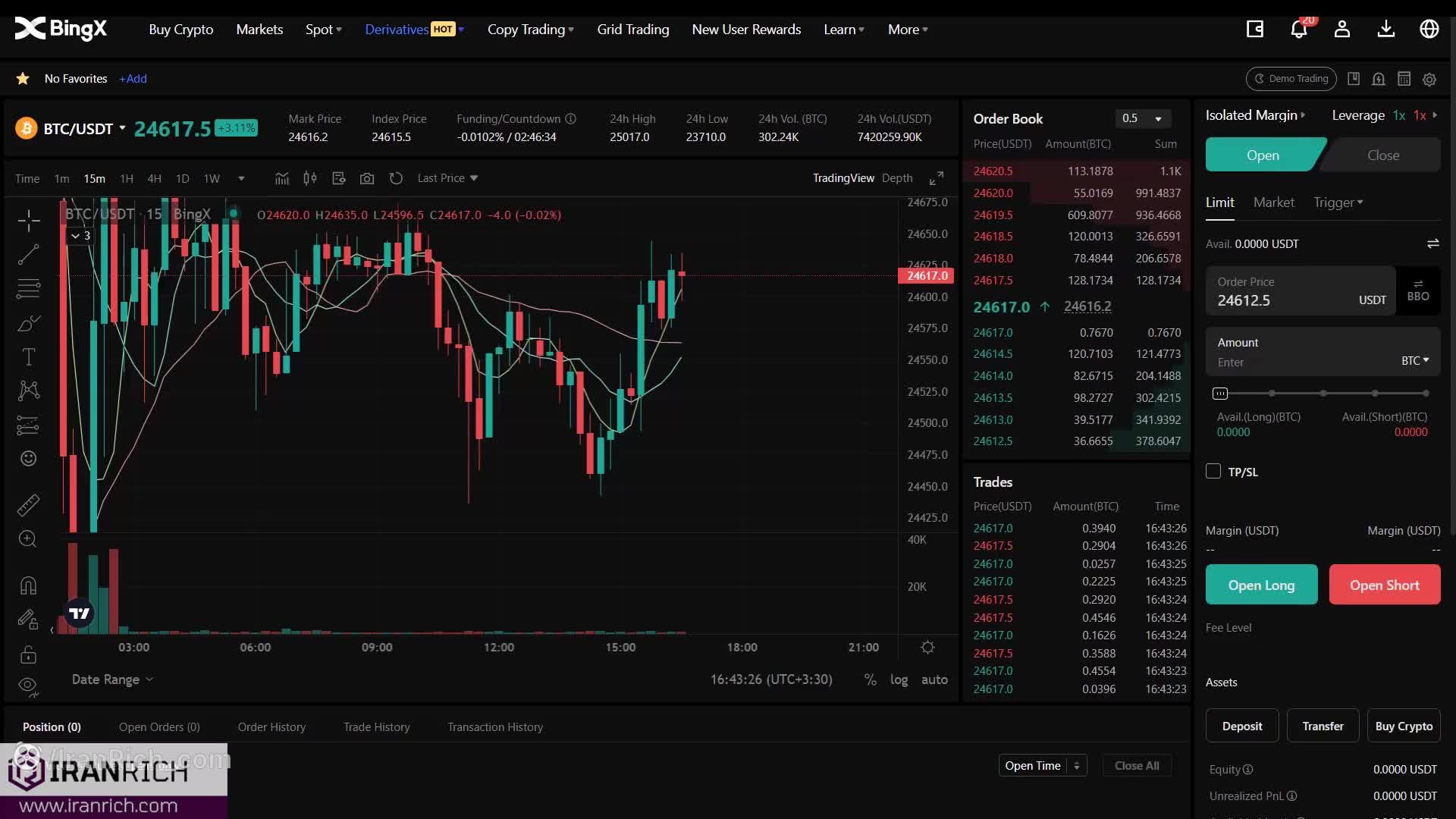Image resolution: width=1456 pixels, height=819 pixels.
Task: Expand chart to fullscreen
Action: (x=937, y=178)
